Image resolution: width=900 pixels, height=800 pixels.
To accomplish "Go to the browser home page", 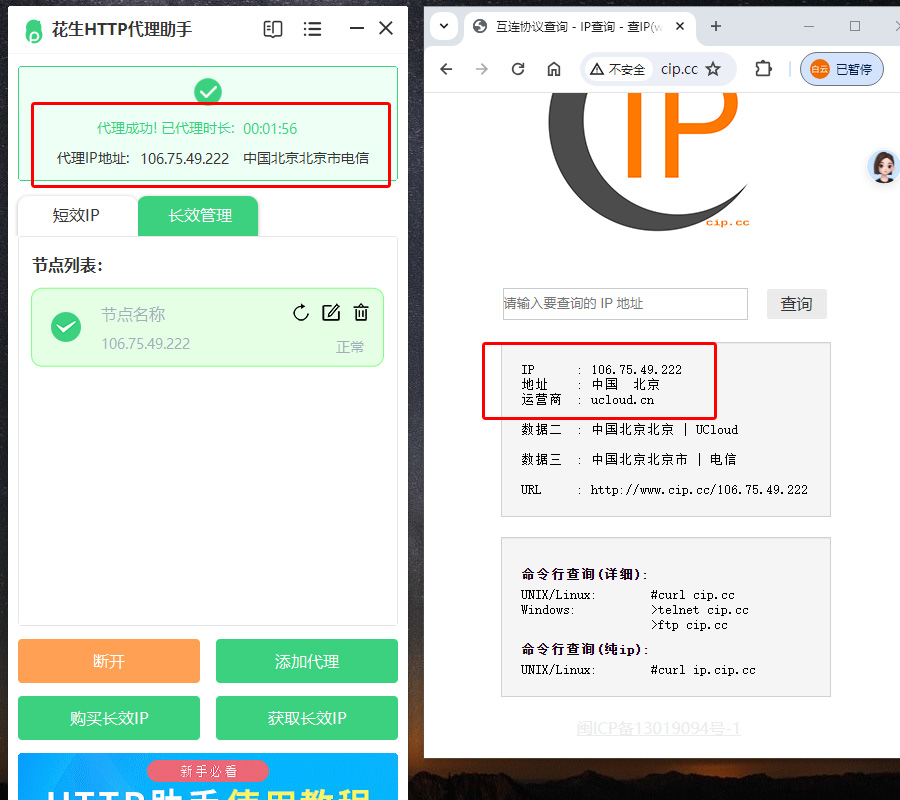I will pyautogui.click(x=554, y=69).
